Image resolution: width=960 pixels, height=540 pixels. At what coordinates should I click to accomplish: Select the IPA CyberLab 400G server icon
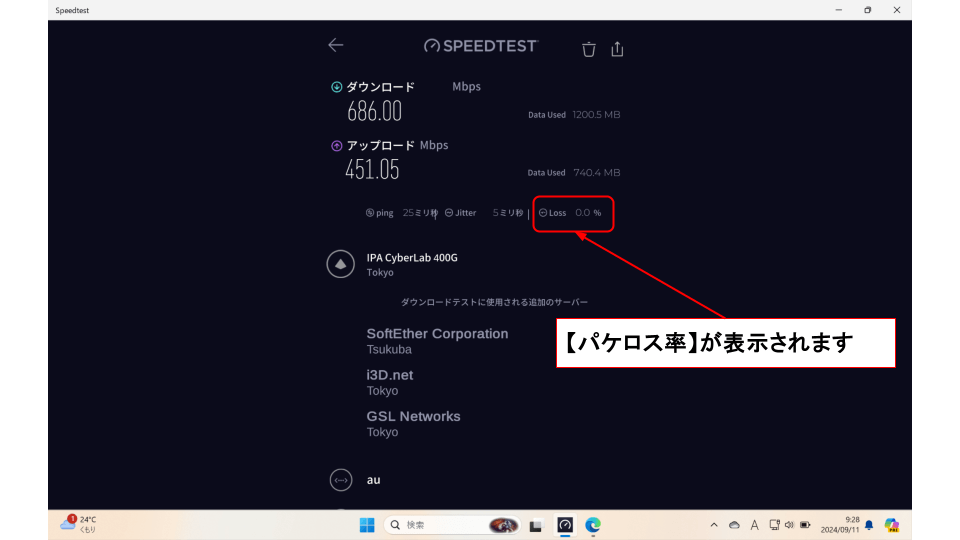[341, 264]
